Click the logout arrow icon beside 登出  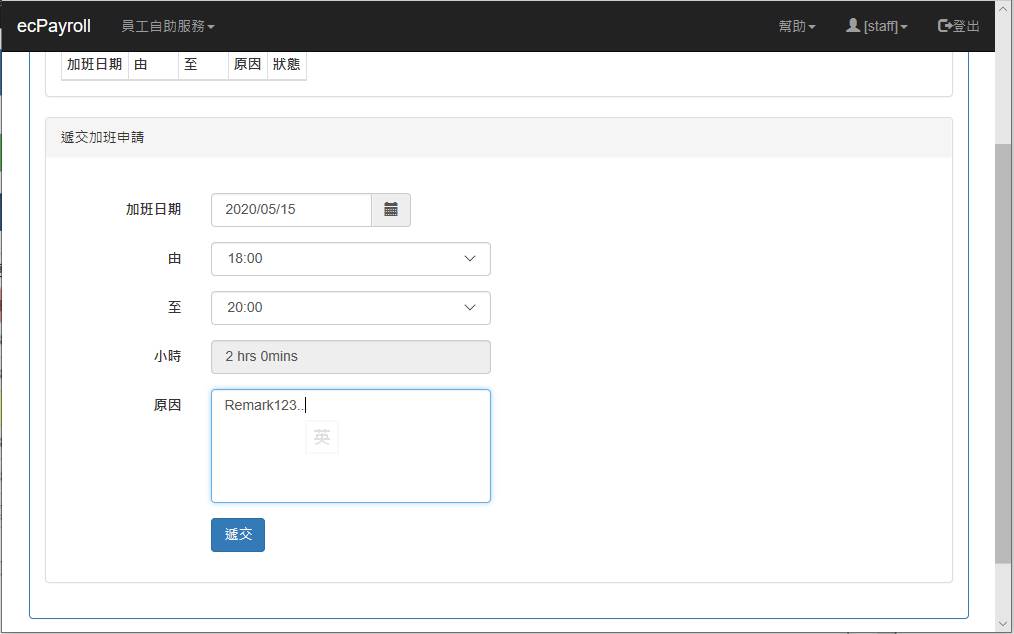[945, 26]
